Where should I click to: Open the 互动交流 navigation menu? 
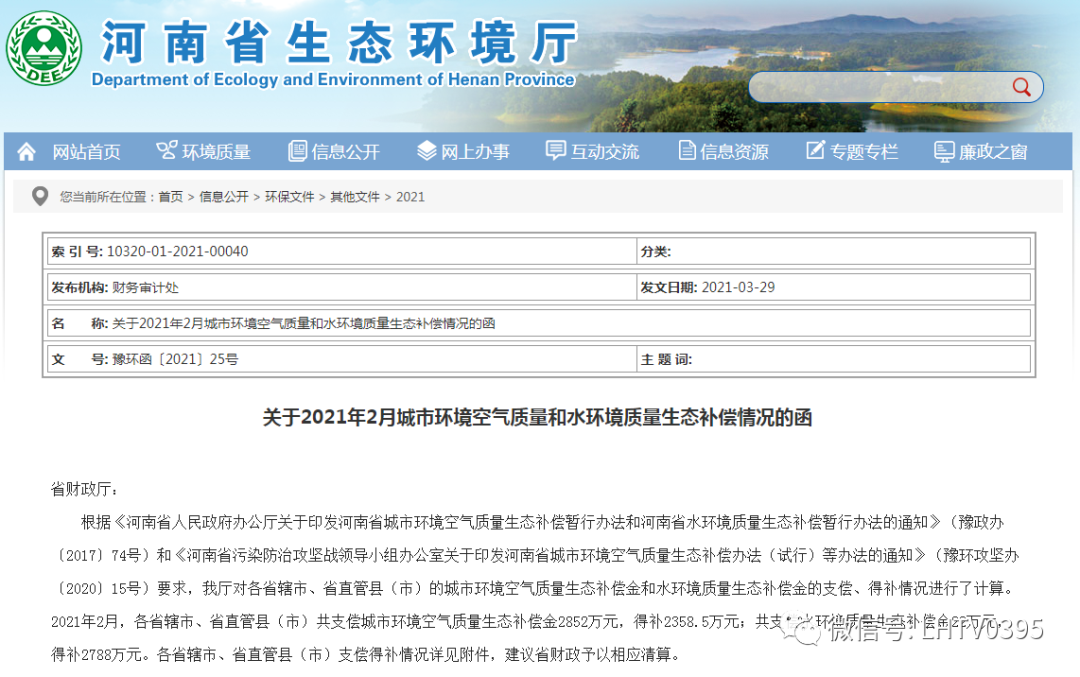click(x=604, y=151)
